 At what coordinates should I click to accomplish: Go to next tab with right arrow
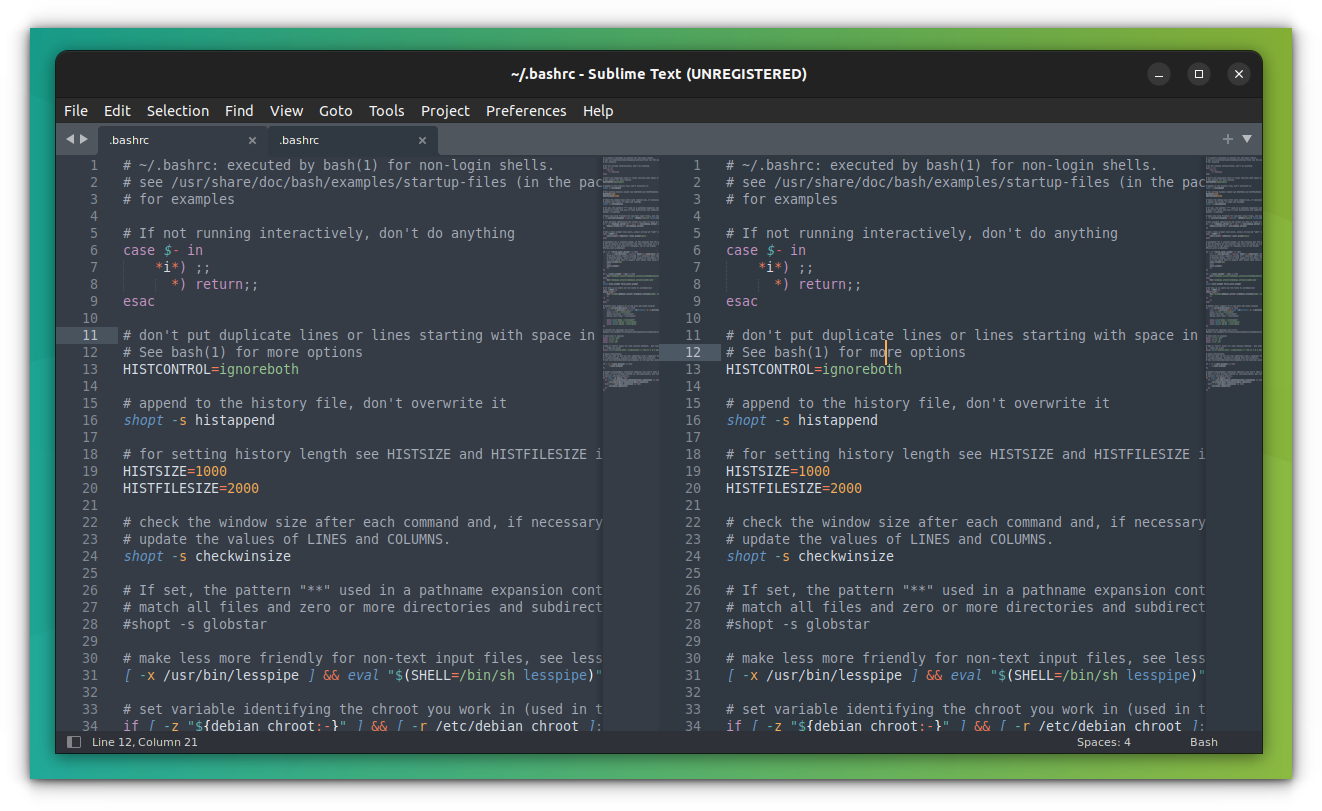coord(84,139)
